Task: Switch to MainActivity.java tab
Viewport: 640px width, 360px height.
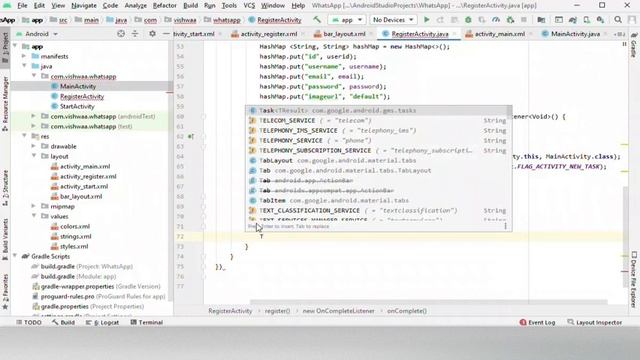Action: click(575, 34)
